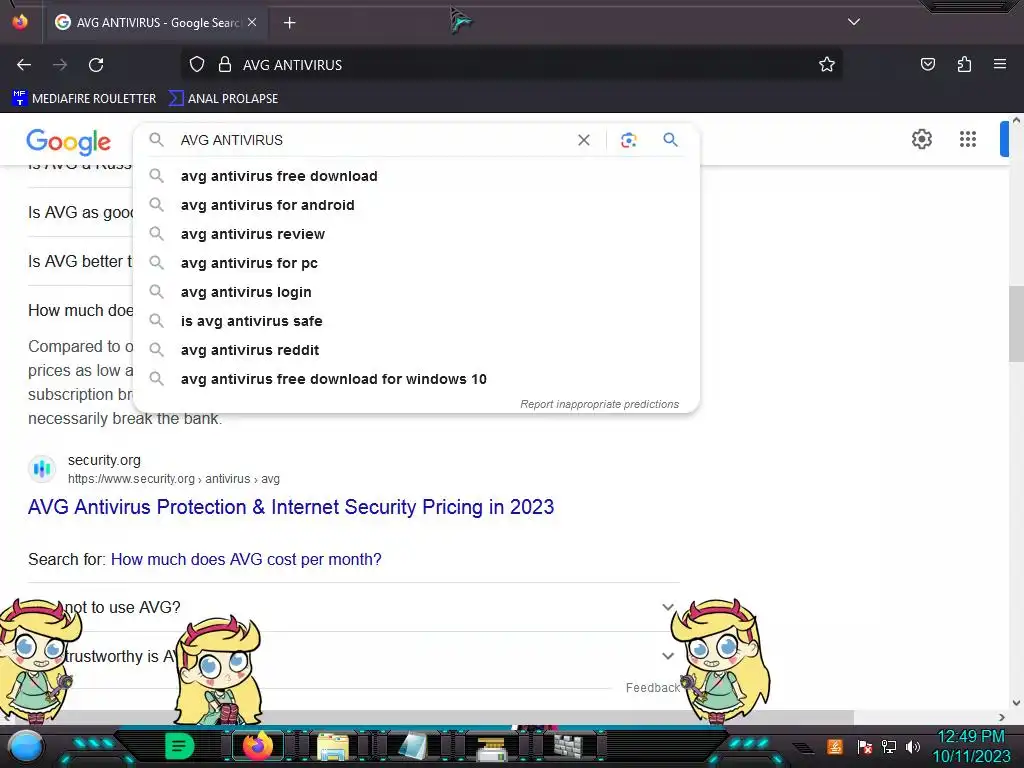Open the notepad taskbar icon
1024x768 pixels.
click(413, 746)
